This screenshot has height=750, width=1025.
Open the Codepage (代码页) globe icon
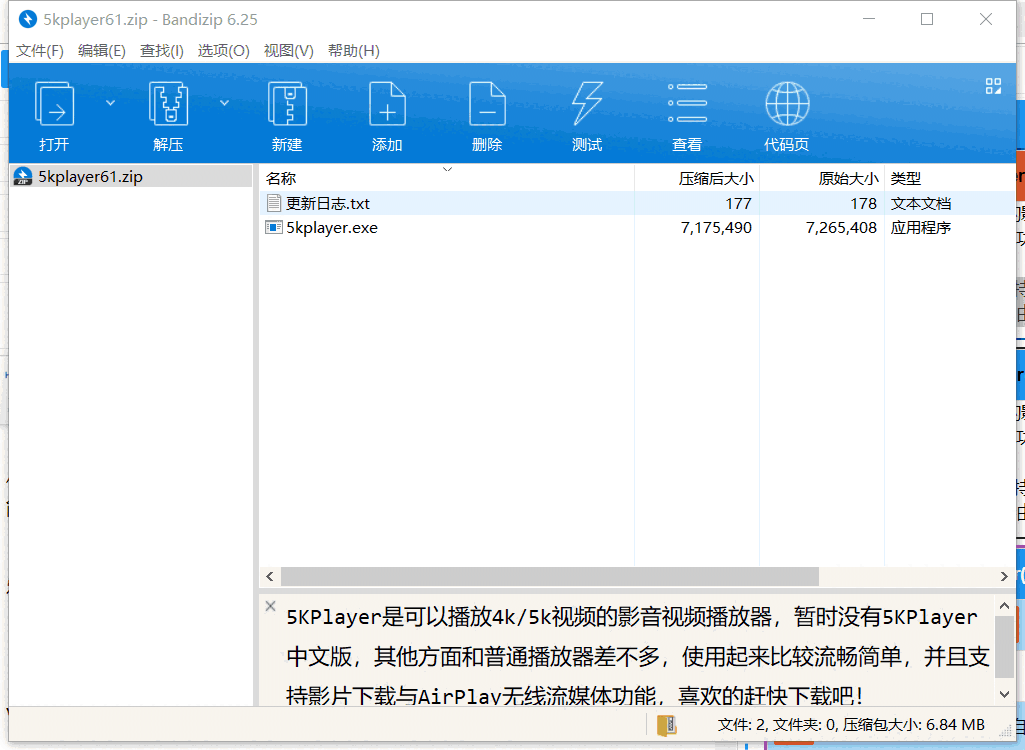tap(787, 105)
